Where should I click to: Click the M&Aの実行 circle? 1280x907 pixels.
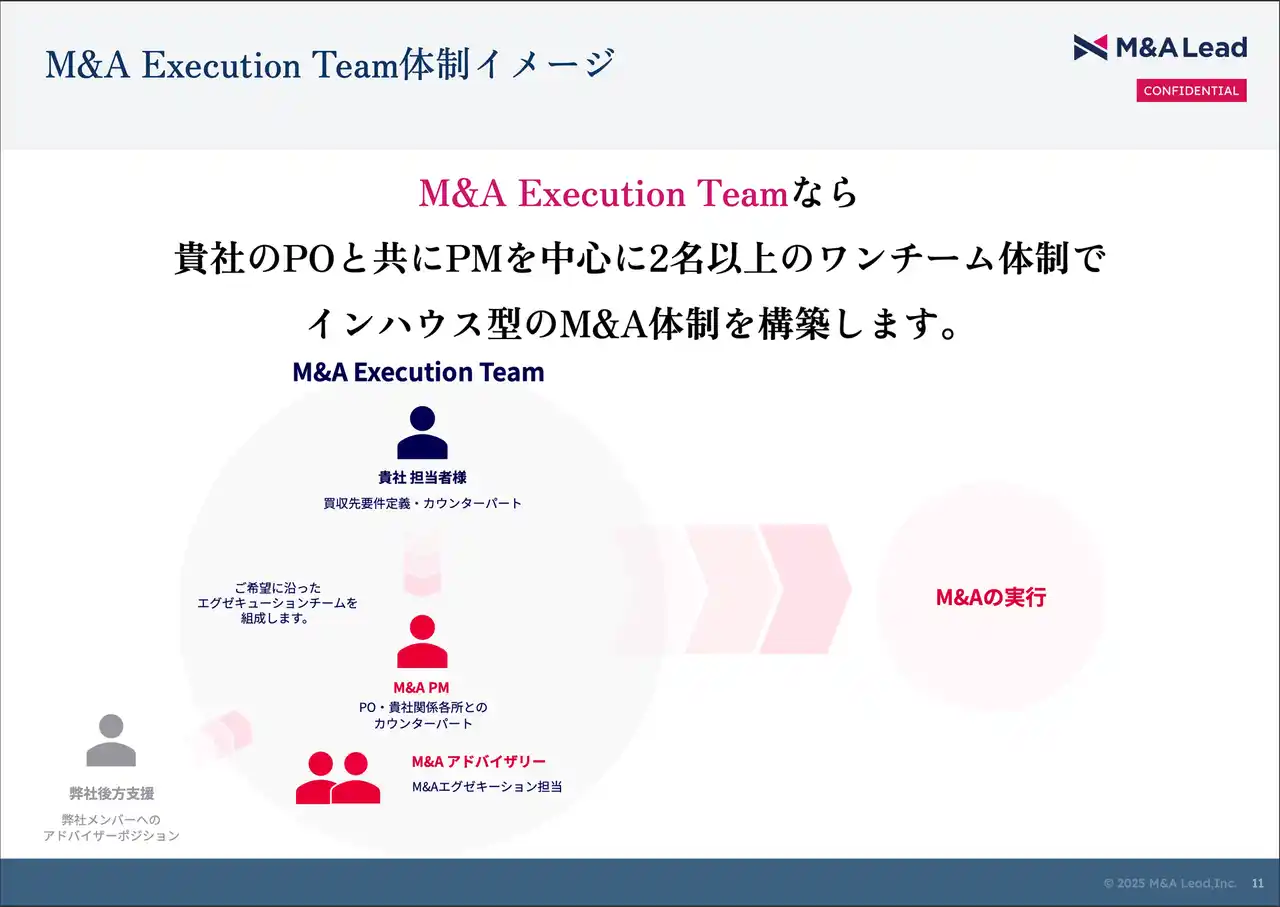(x=990, y=598)
